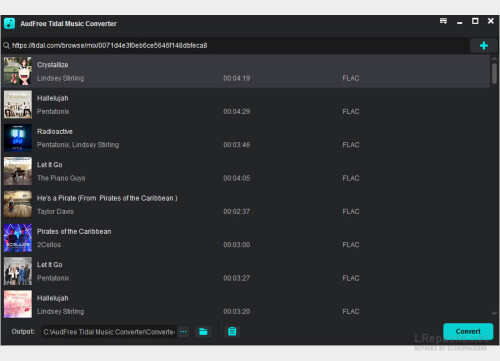500x361 pixels.
Task: Click the plus icon to add URL
Action: [484, 46]
